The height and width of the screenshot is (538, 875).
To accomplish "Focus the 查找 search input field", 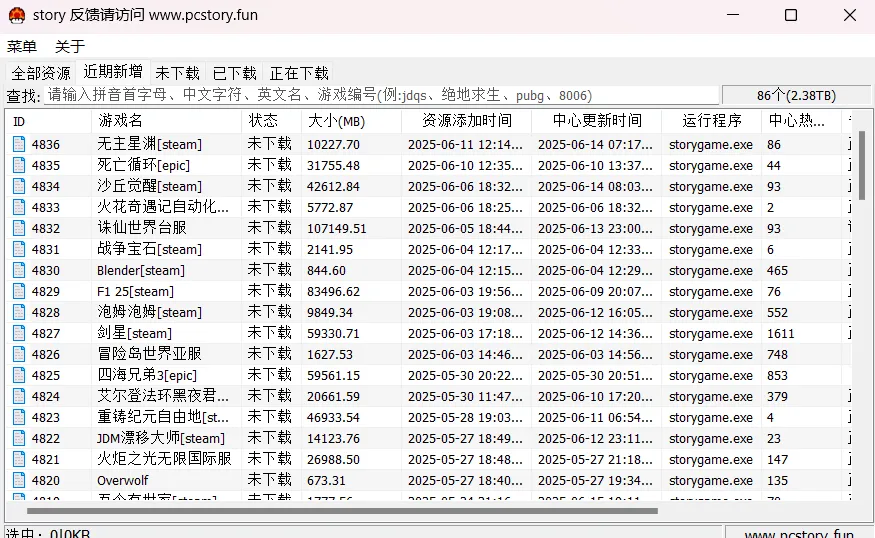I will point(382,95).
